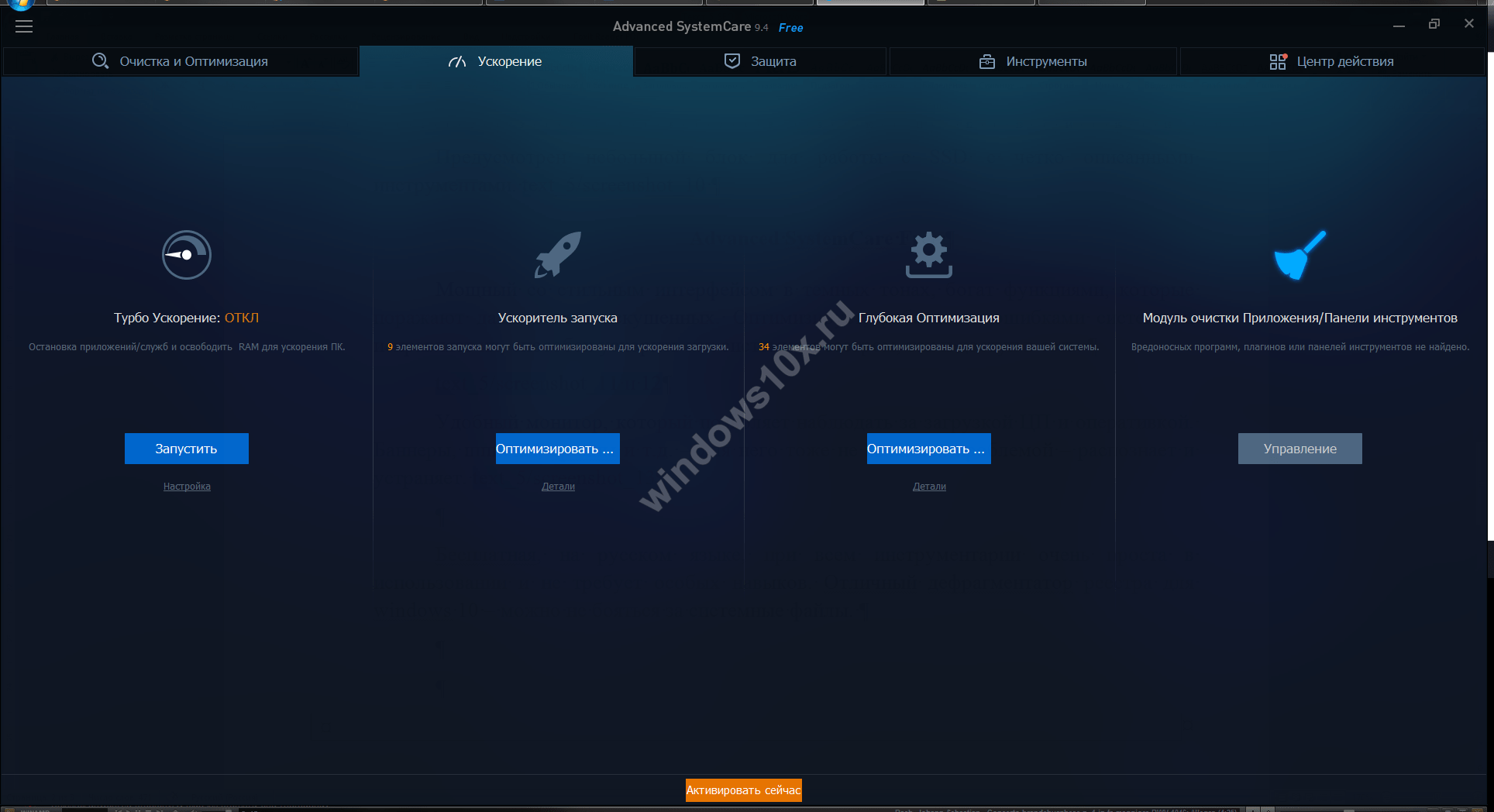This screenshot has width=1494, height=812.
Task: Open the hamburger main menu
Action: coord(24,26)
